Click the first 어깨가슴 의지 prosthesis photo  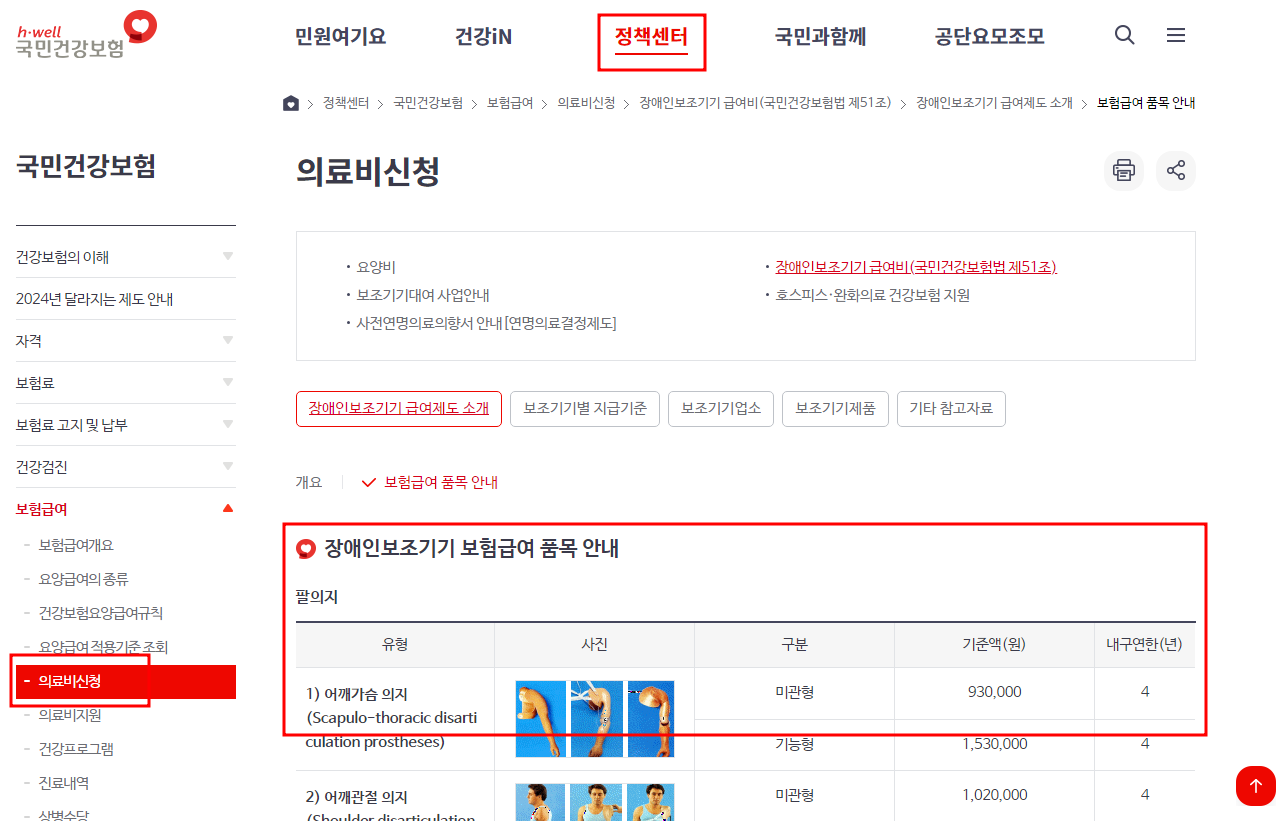(540, 718)
